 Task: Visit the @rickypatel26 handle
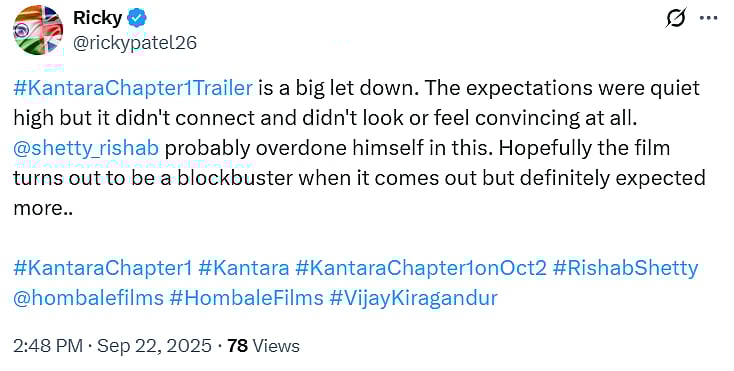pos(135,43)
